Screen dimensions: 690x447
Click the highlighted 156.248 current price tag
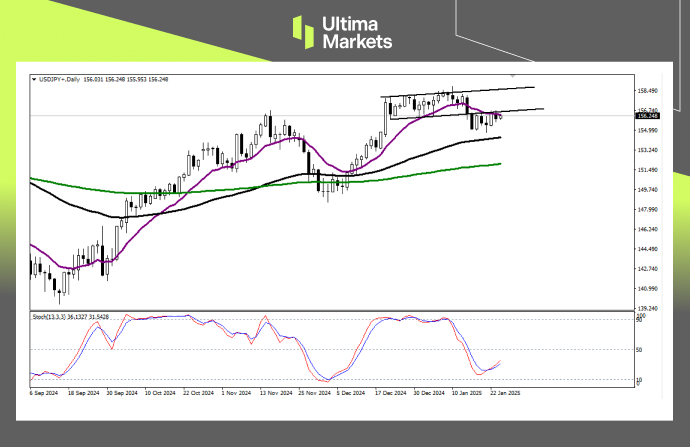(x=646, y=116)
